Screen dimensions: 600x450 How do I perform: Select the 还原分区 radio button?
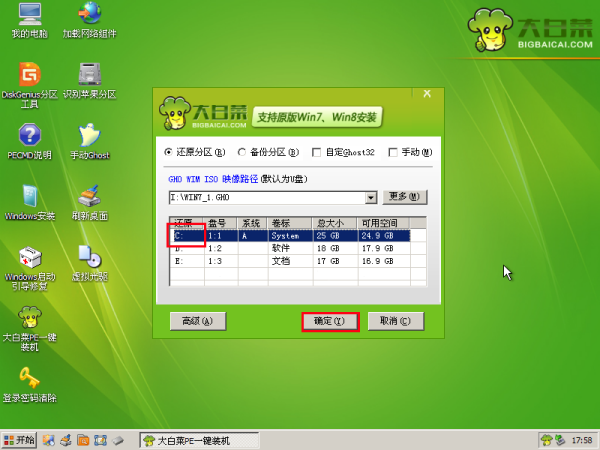[x=168, y=152]
